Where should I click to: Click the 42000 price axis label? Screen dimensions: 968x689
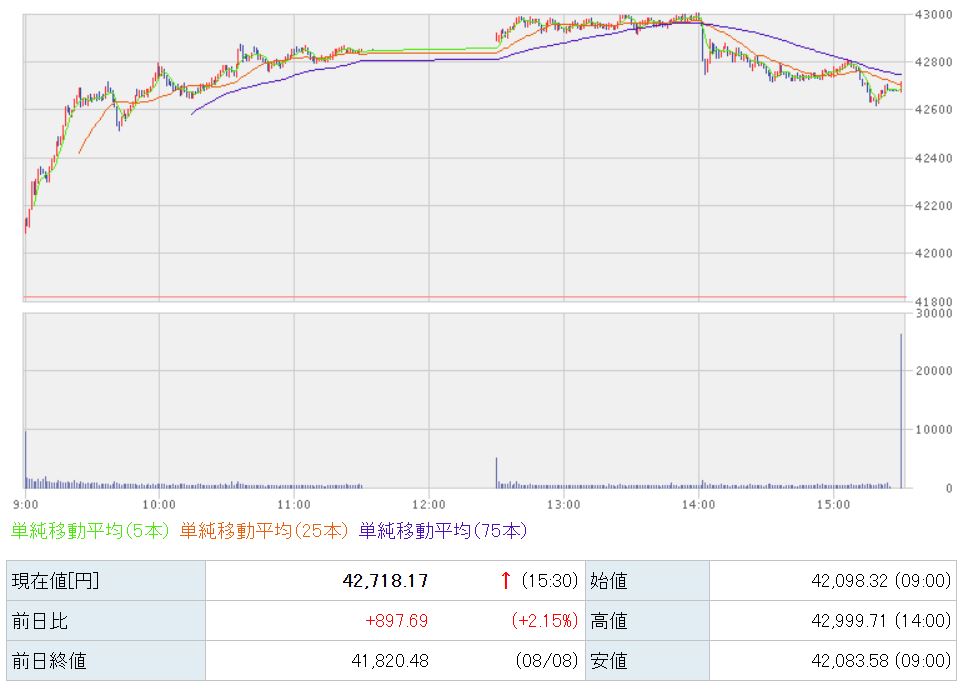933,253
